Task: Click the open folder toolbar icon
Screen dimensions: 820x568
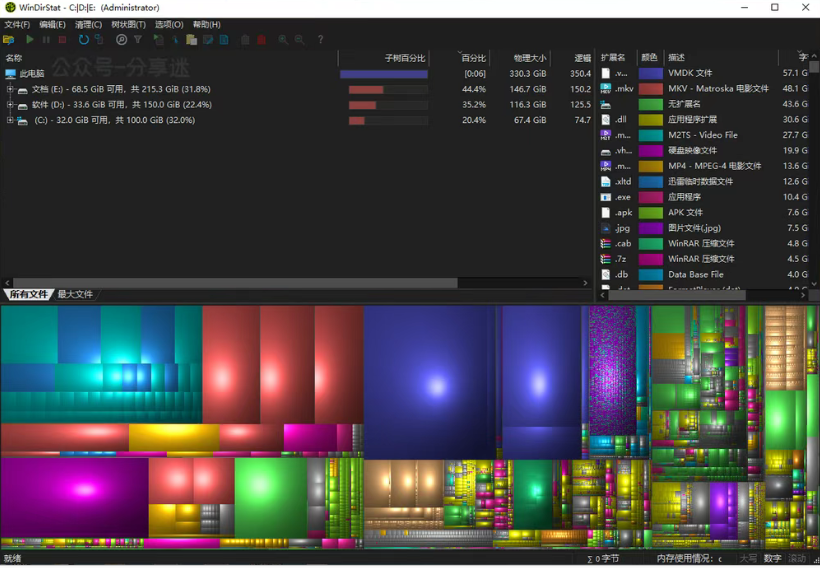Action: pos(9,40)
